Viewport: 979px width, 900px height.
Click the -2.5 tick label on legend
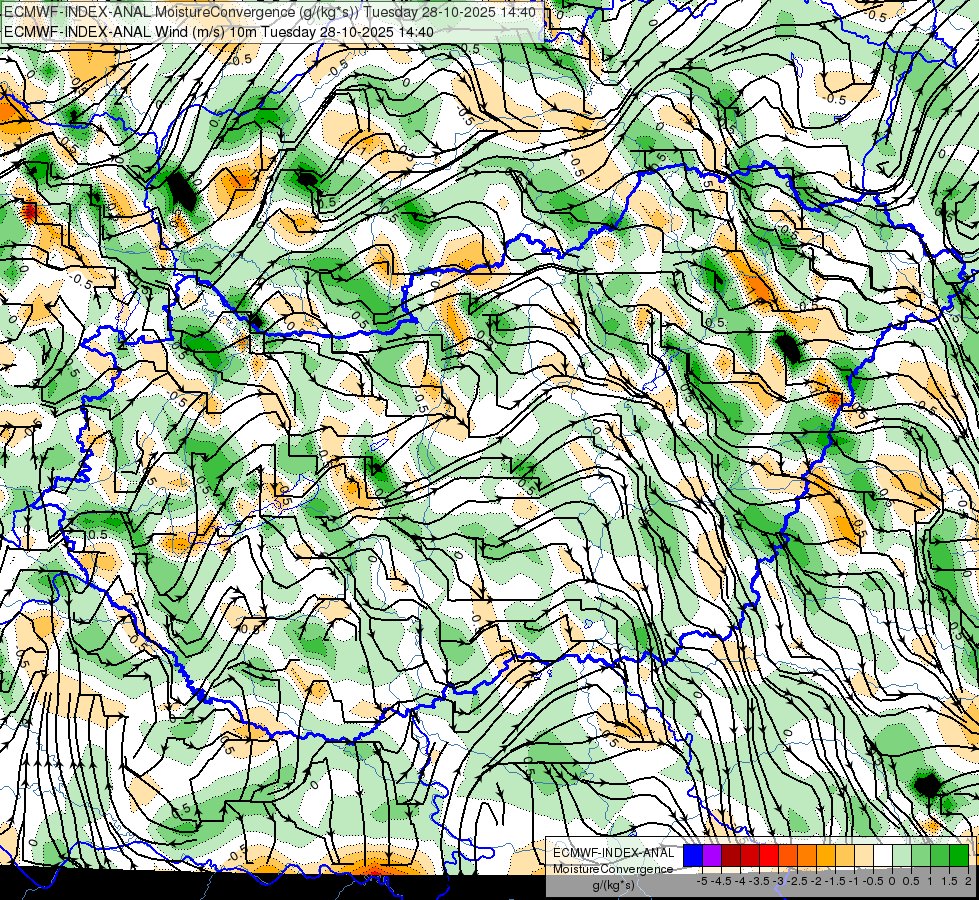tap(797, 881)
